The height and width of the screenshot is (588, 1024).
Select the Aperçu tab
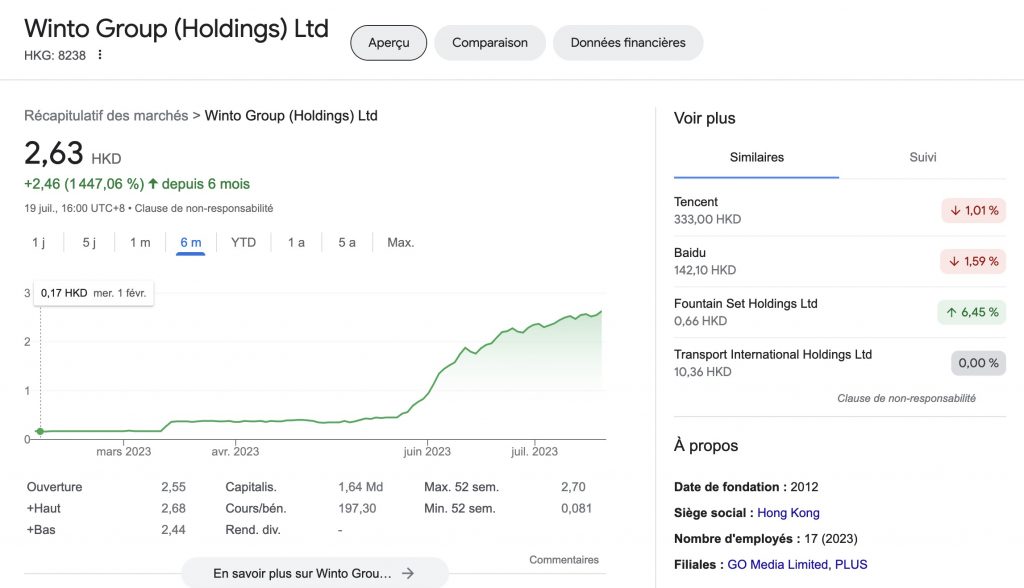(389, 42)
